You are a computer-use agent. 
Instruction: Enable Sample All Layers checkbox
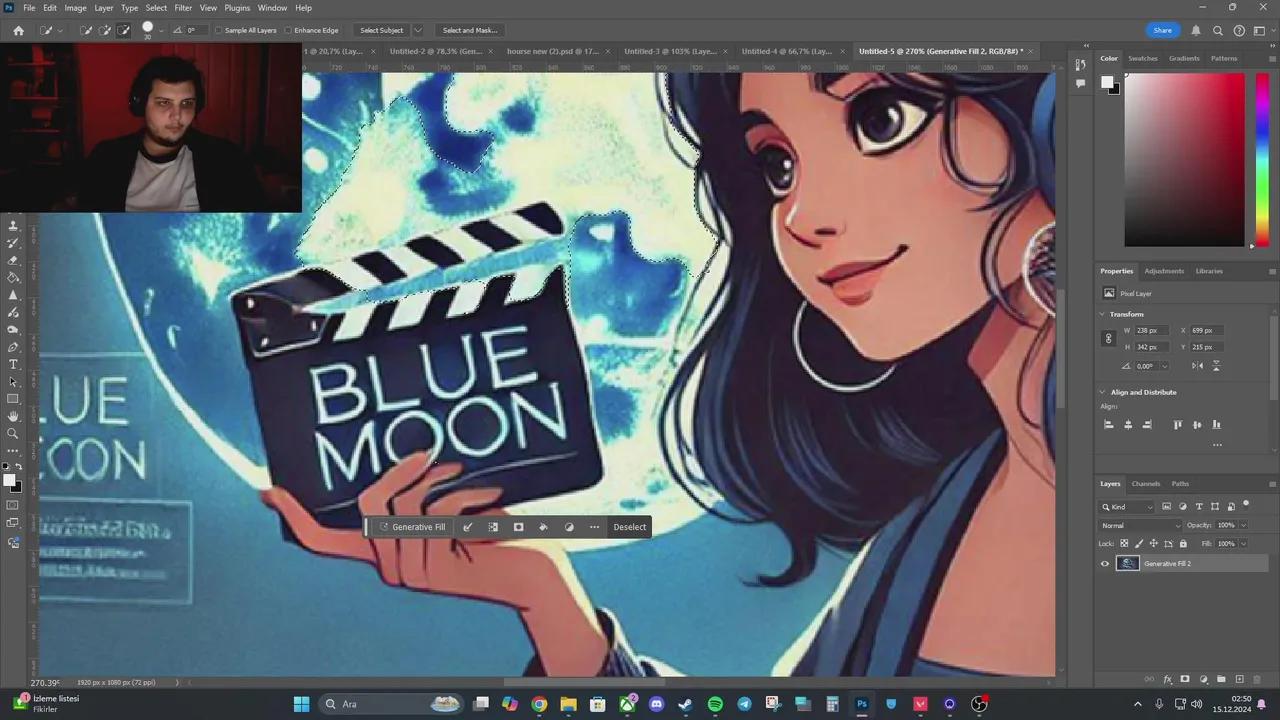(x=219, y=30)
